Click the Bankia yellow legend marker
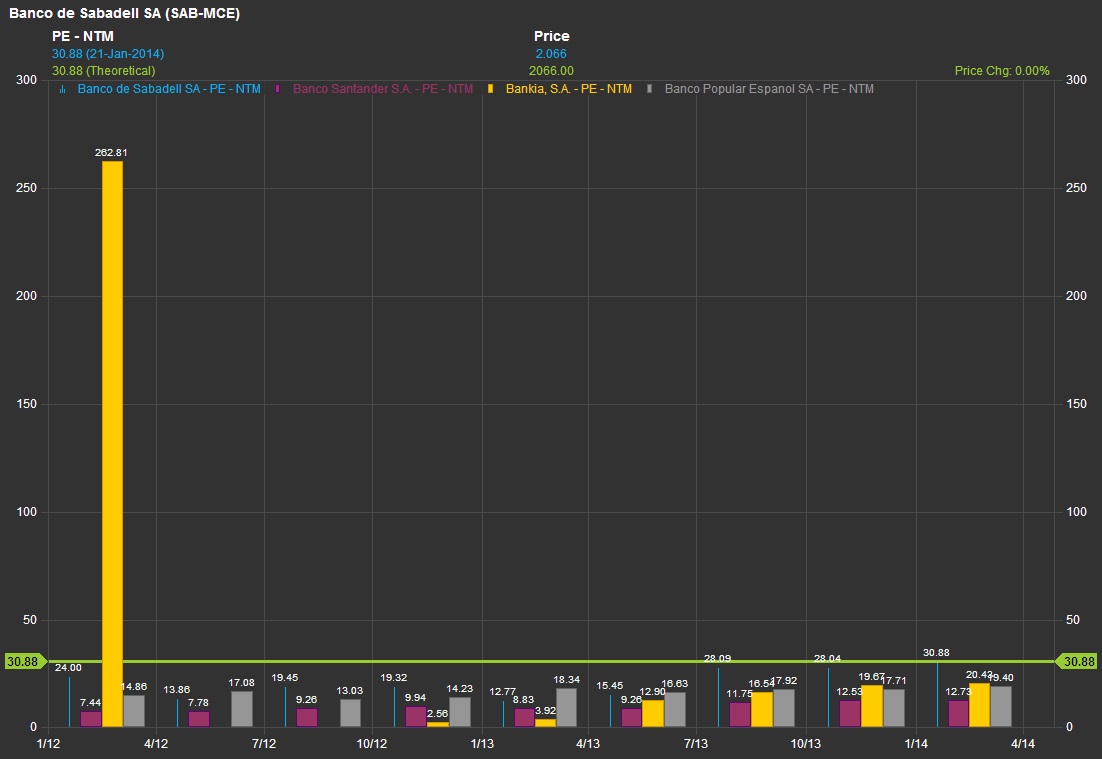Screen dimensions: 1102x759 tap(490, 89)
